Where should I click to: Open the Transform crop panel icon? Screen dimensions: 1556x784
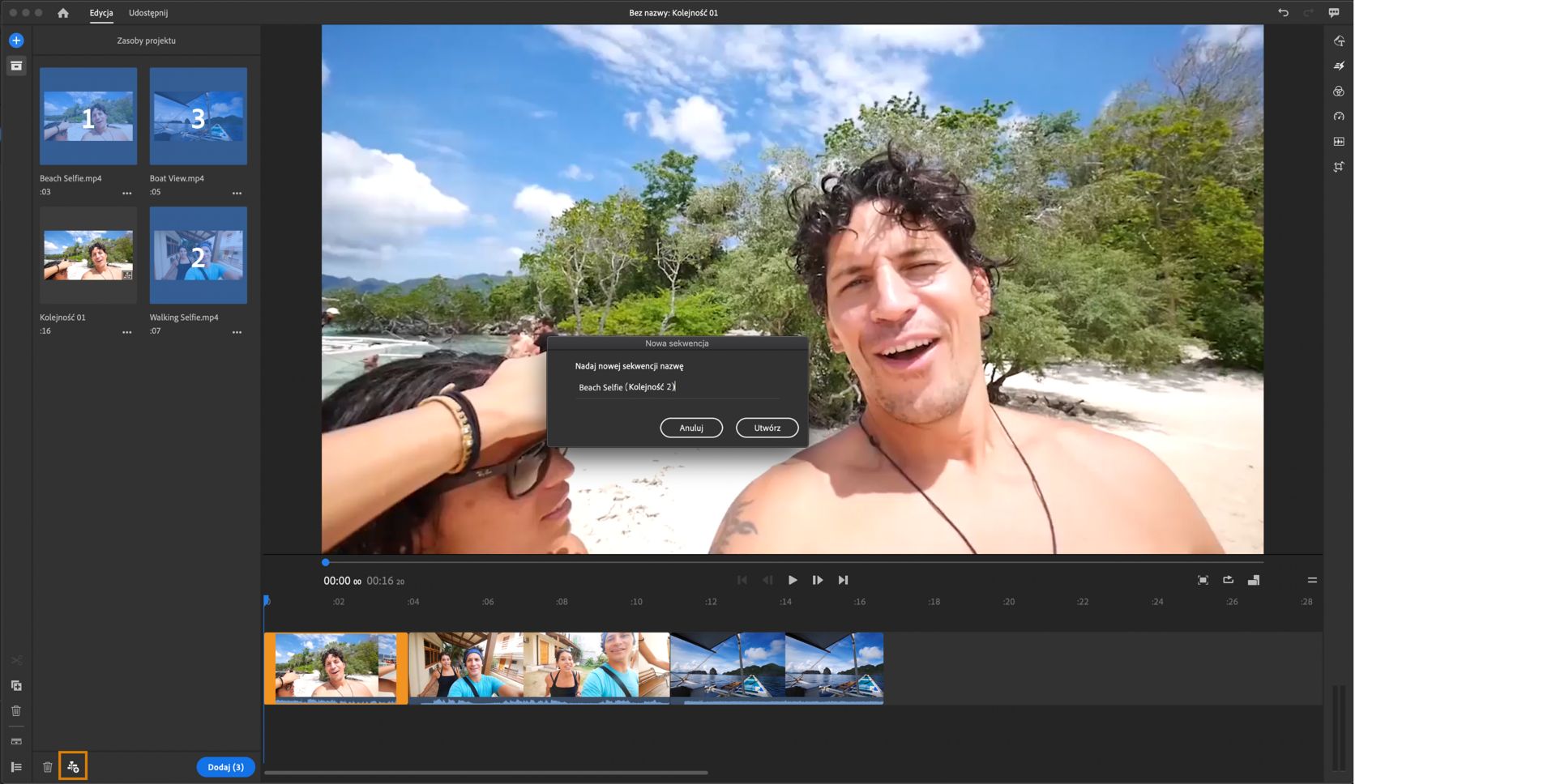[x=1339, y=167]
